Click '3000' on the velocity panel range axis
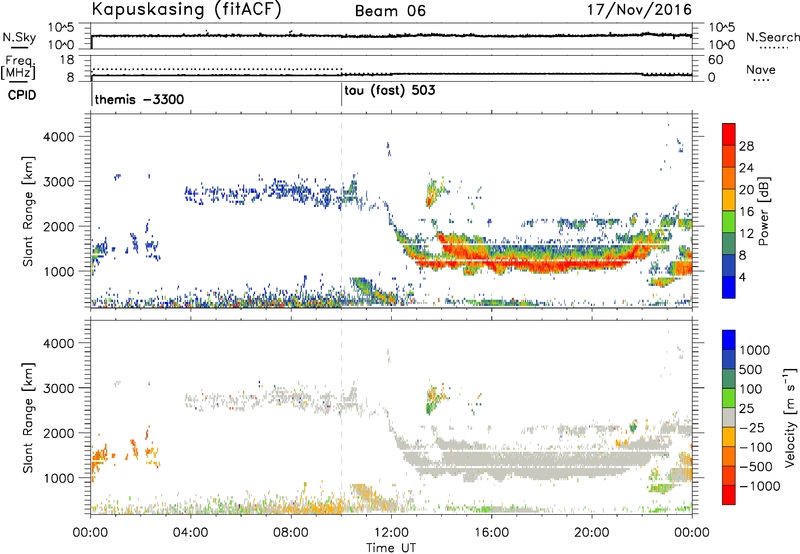Viewport: 800px width, 554px height. [58, 388]
